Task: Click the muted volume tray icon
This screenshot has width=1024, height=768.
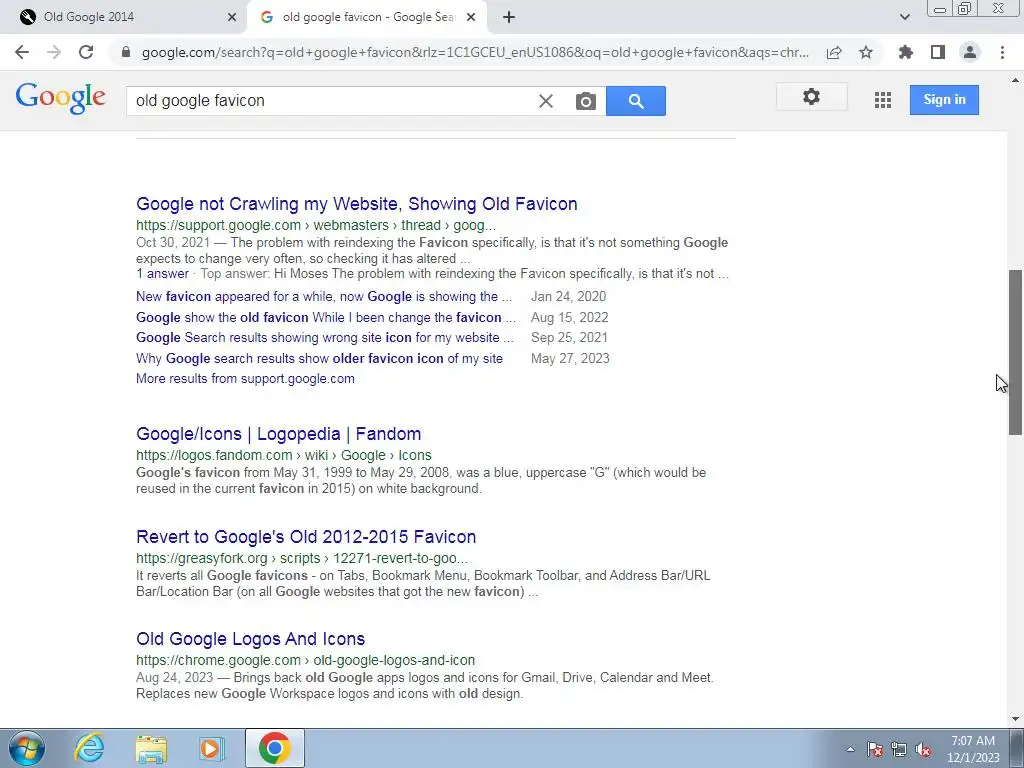Action: point(923,749)
